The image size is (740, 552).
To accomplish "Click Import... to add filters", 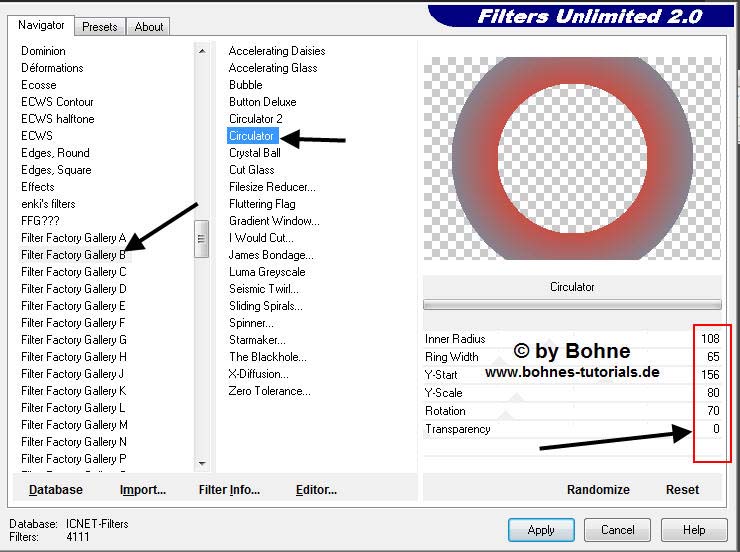I will 142,490.
